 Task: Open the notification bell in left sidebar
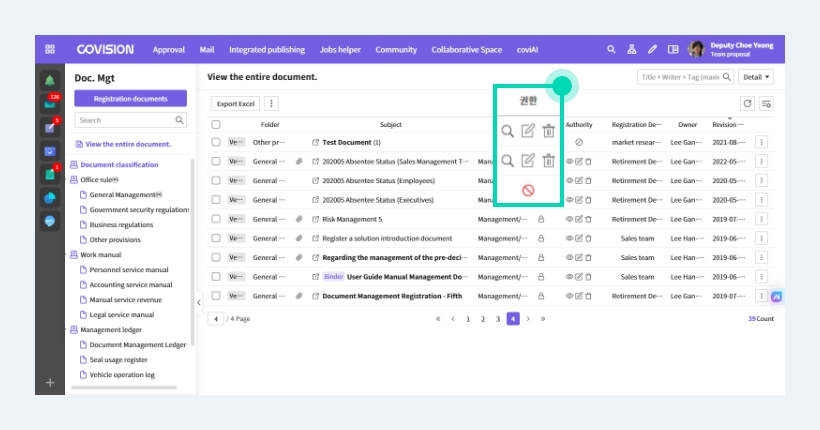pos(50,81)
